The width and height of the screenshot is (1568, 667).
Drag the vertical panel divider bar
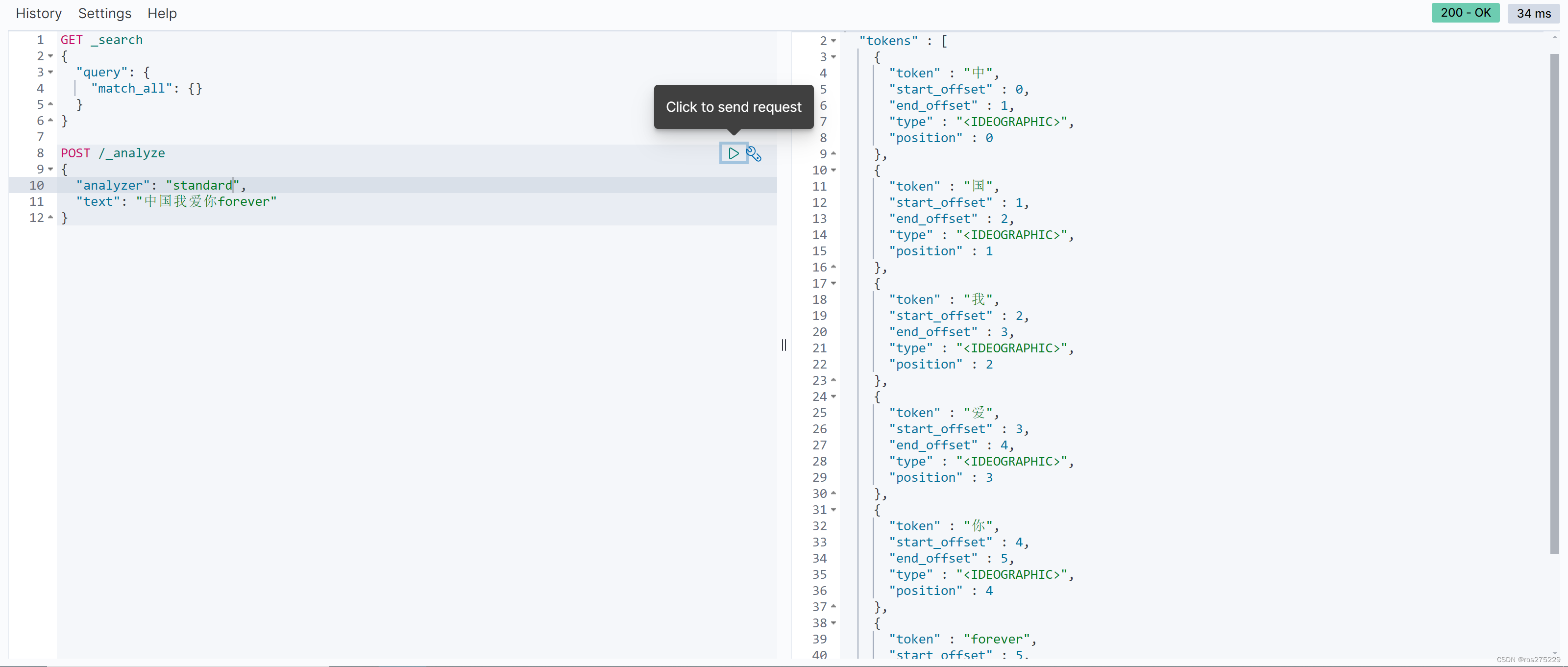tap(784, 344)
